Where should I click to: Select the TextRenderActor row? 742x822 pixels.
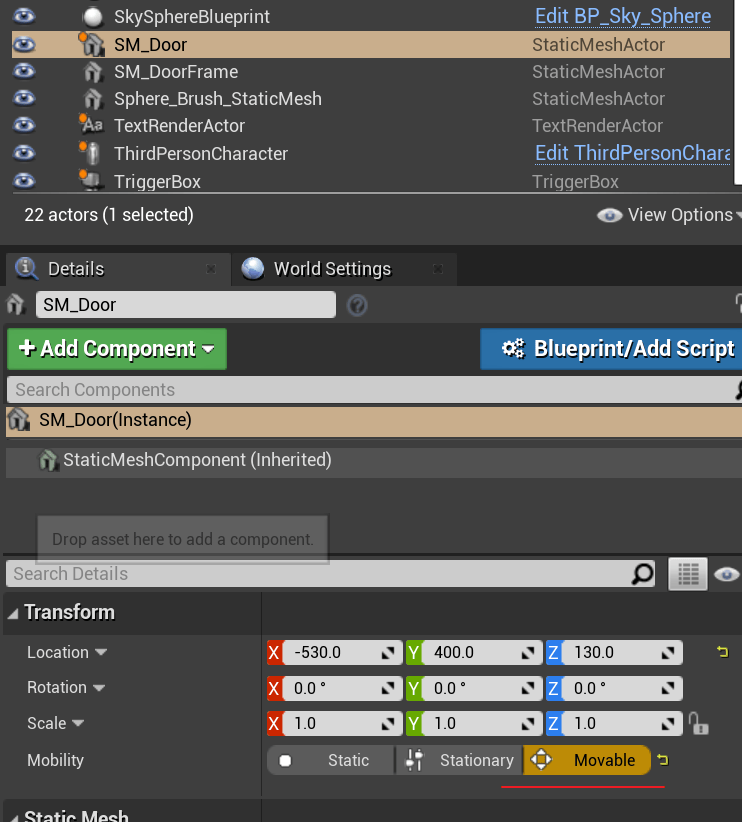[371, 125]
